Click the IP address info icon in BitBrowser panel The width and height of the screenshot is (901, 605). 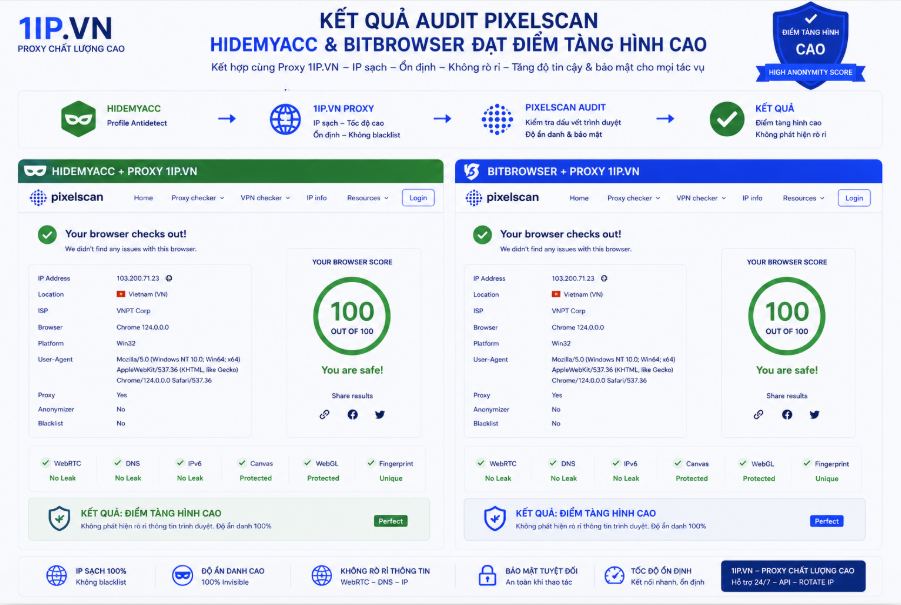(x=604, y=278)
